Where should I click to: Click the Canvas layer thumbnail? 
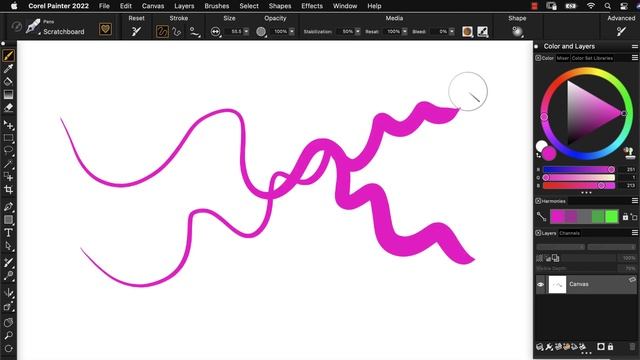click(557, 284)
